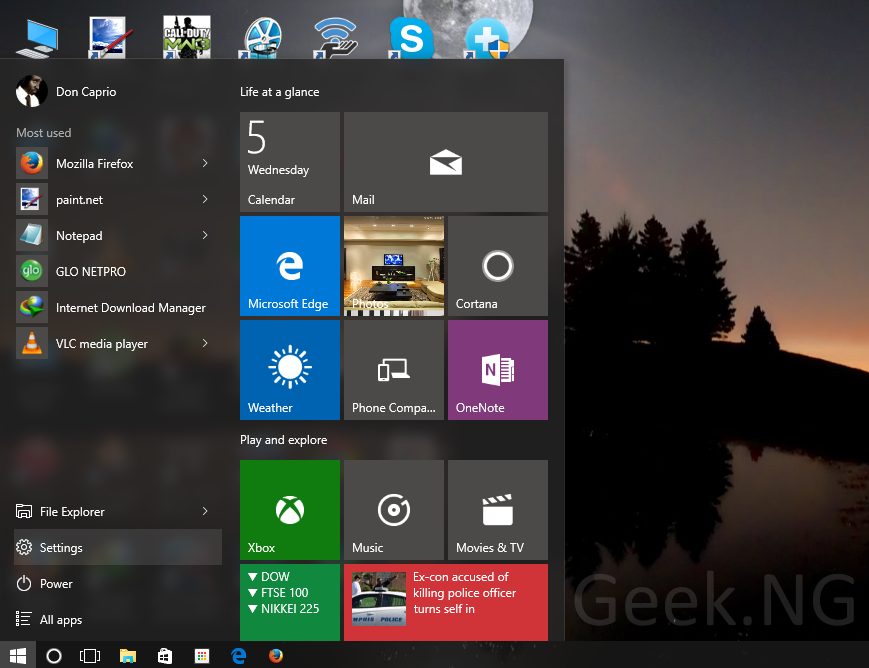
Task: Launch the Microsoft Edge tile
Action: point(290,266)
